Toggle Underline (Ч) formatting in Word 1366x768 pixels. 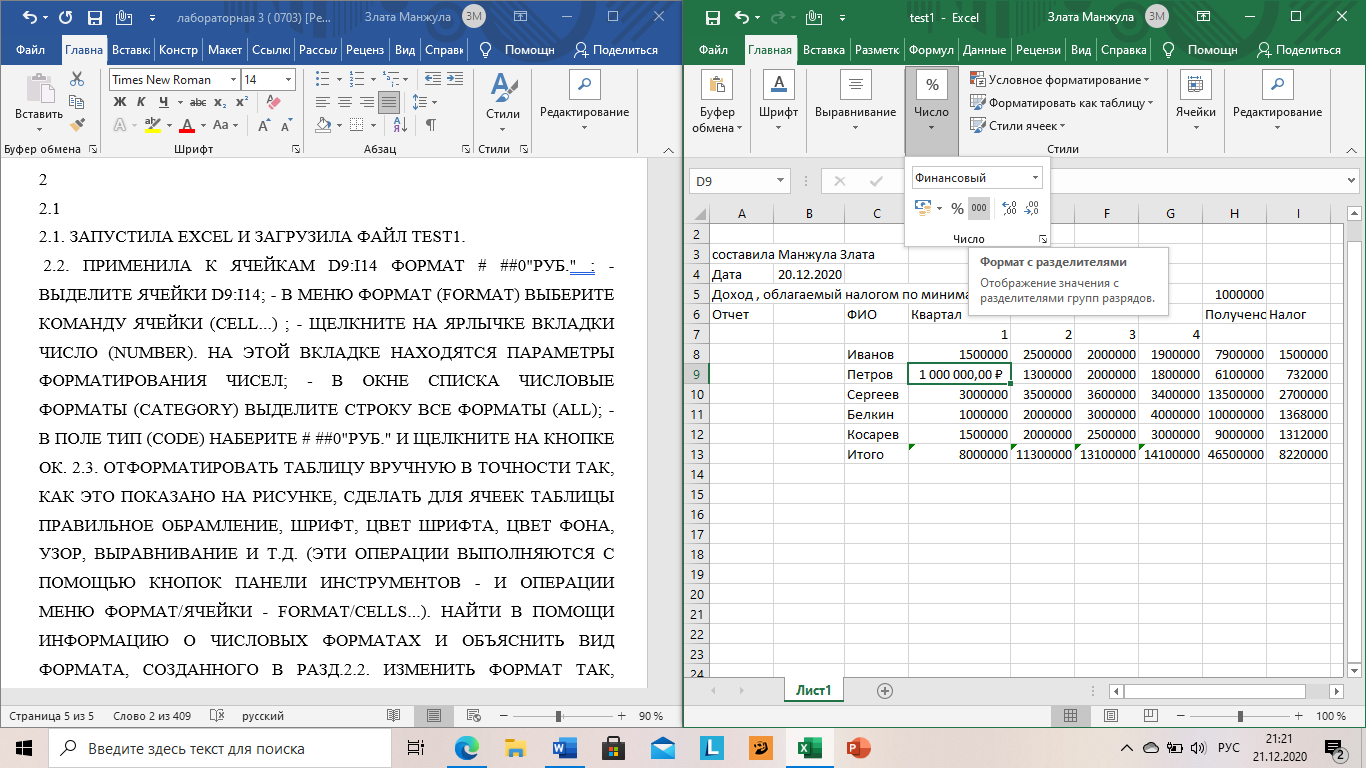[161, 102]
